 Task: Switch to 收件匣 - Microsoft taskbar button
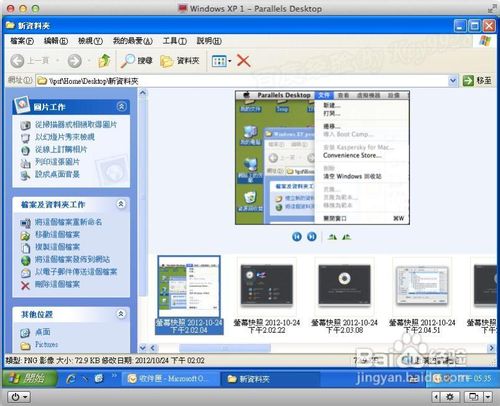[x=170, y=379]
